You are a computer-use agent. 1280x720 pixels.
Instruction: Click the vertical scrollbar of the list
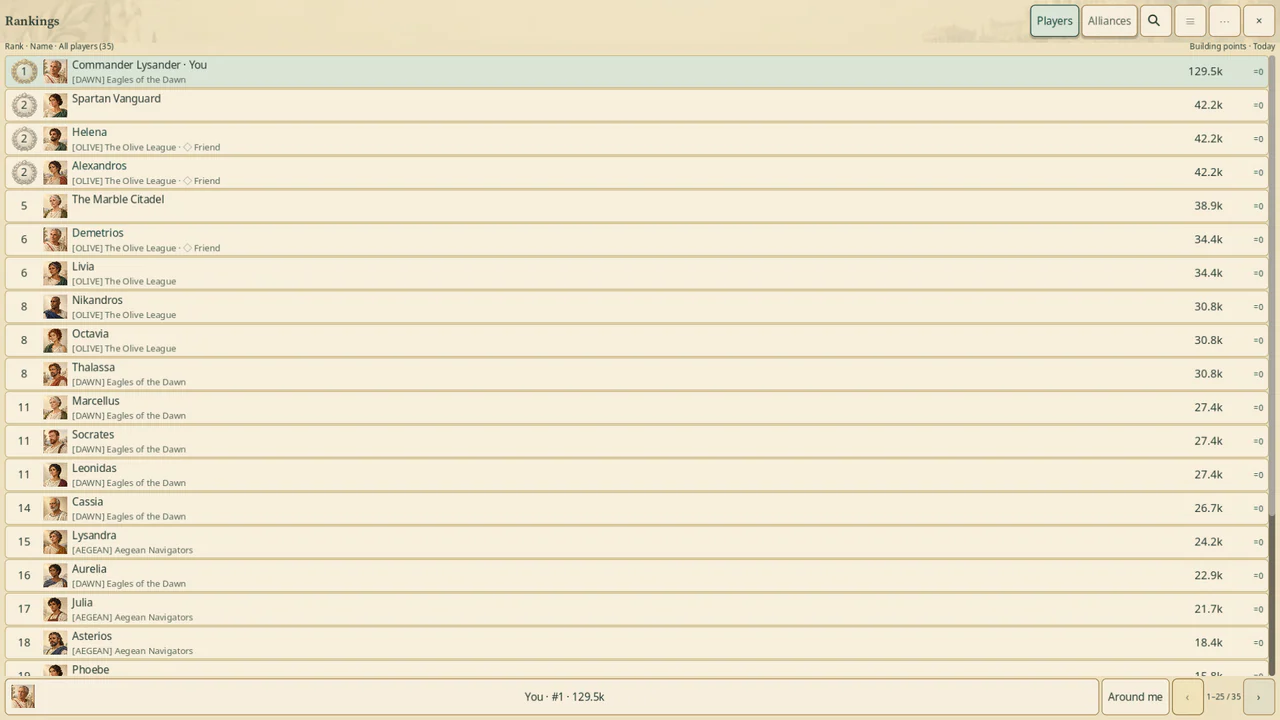[x=1272, y=367]
